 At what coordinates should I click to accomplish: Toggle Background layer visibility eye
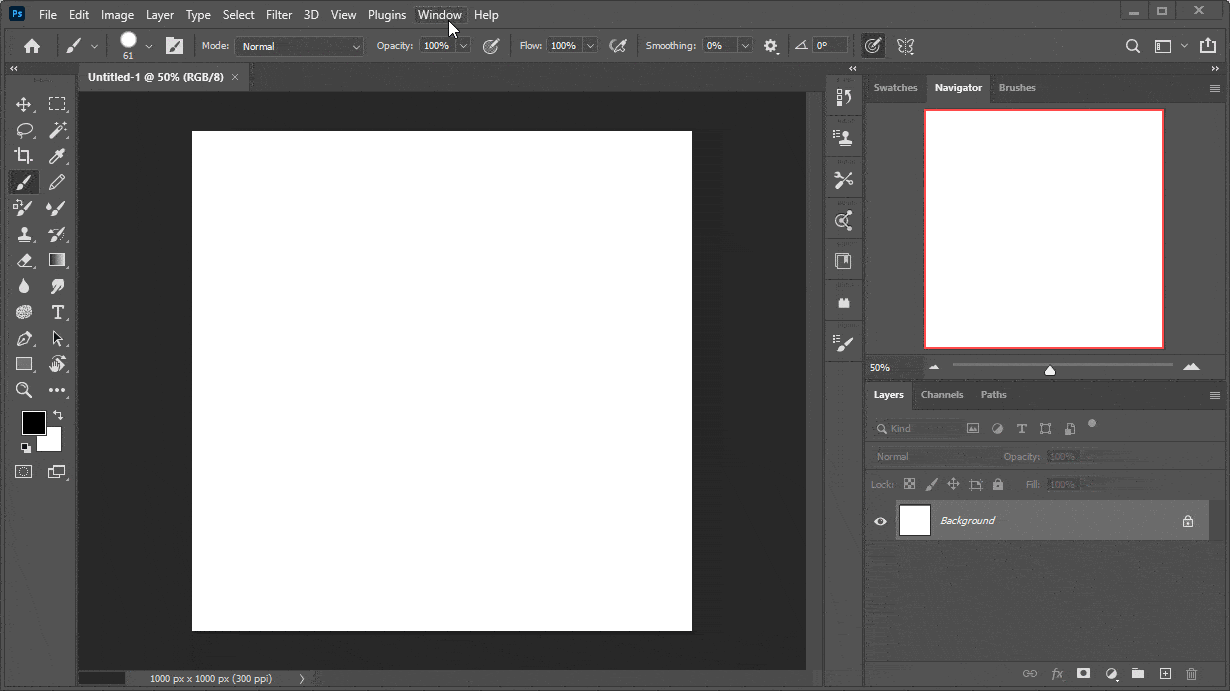tap(880, 521)
